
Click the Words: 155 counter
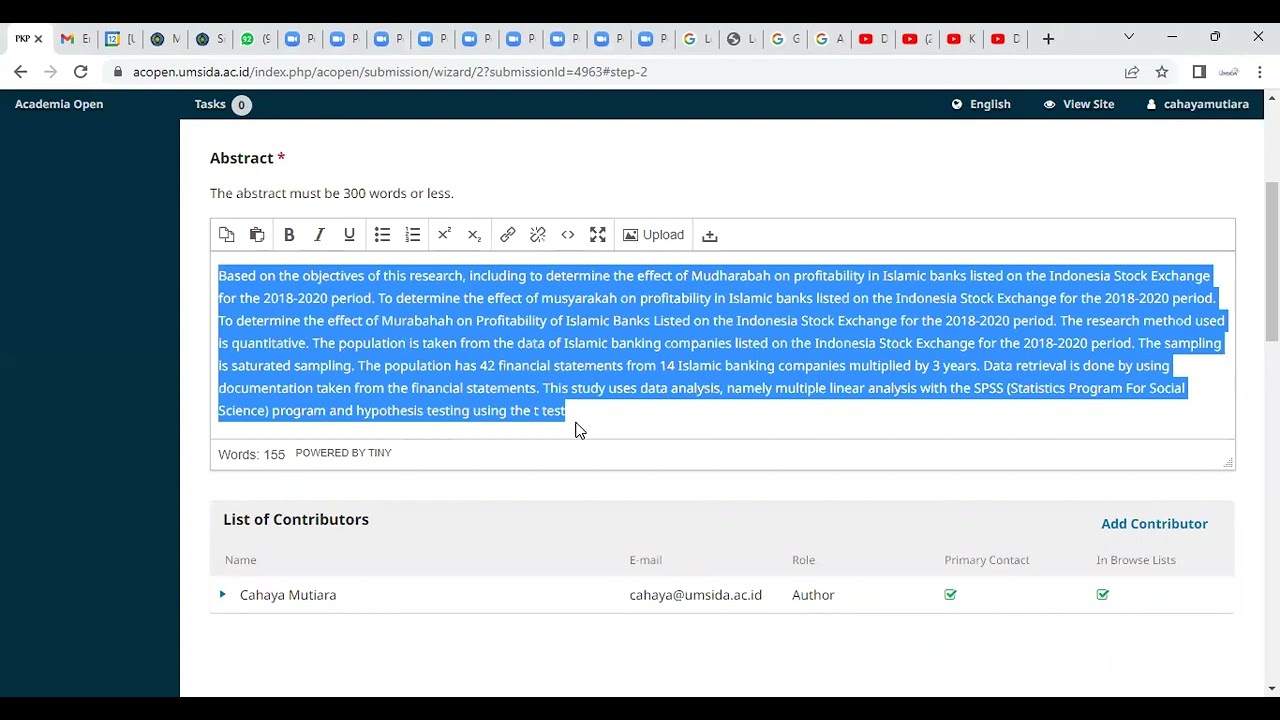click(251, 454)
